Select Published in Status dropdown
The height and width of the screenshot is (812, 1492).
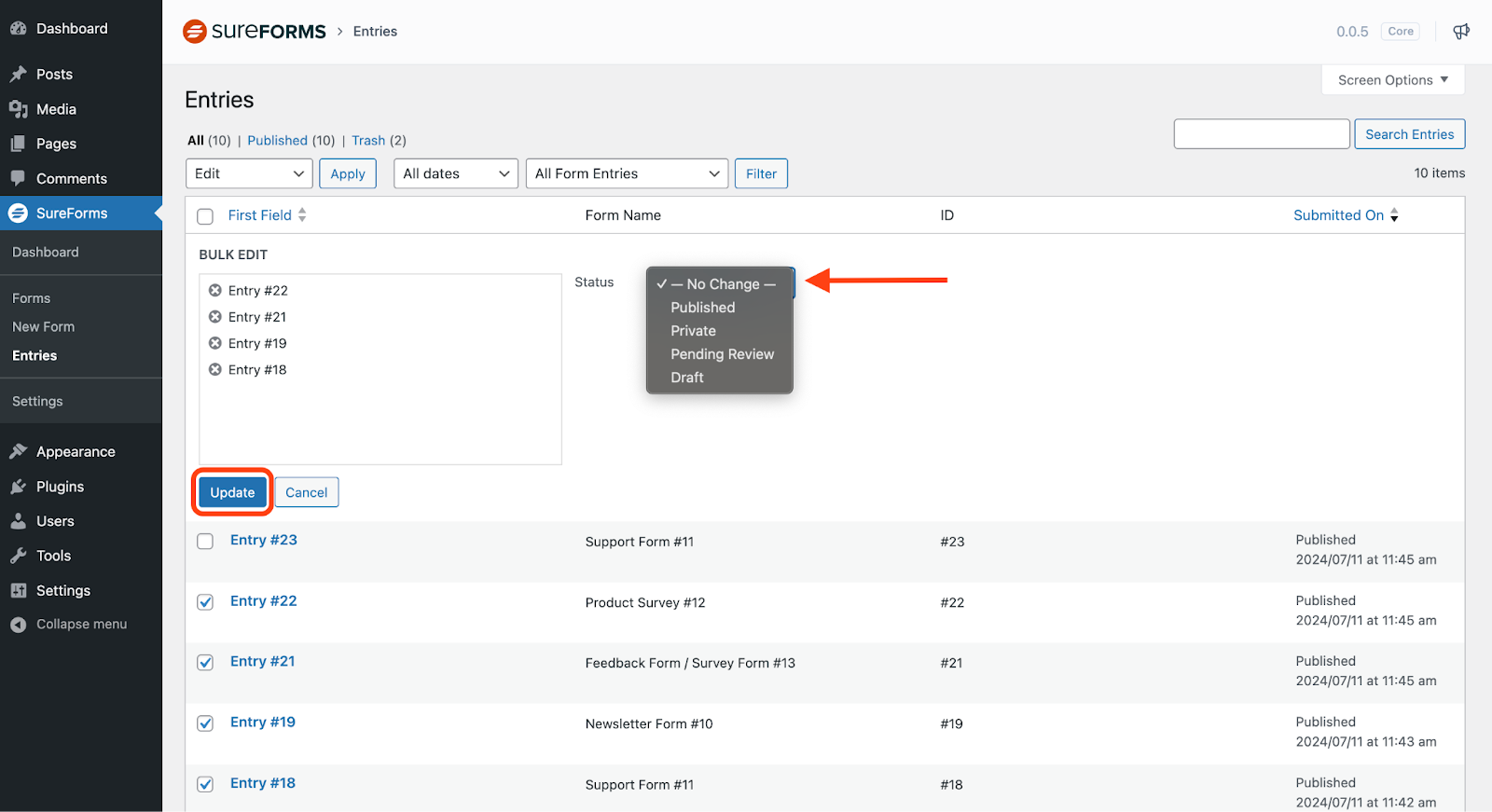click(x=720, y=308)
